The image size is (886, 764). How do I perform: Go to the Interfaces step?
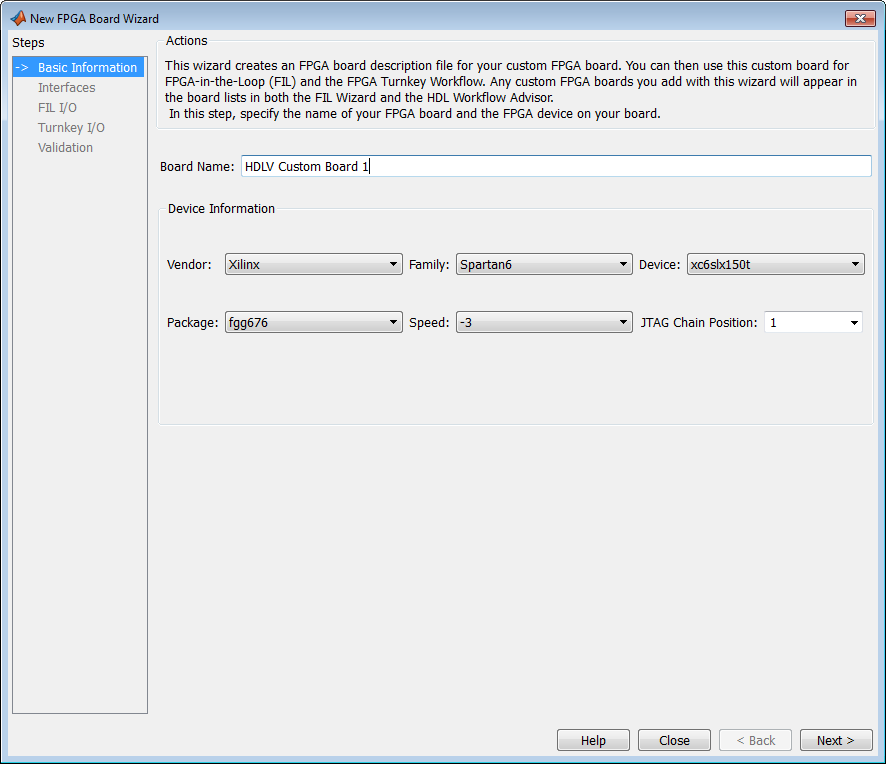[x=67, y=88]
